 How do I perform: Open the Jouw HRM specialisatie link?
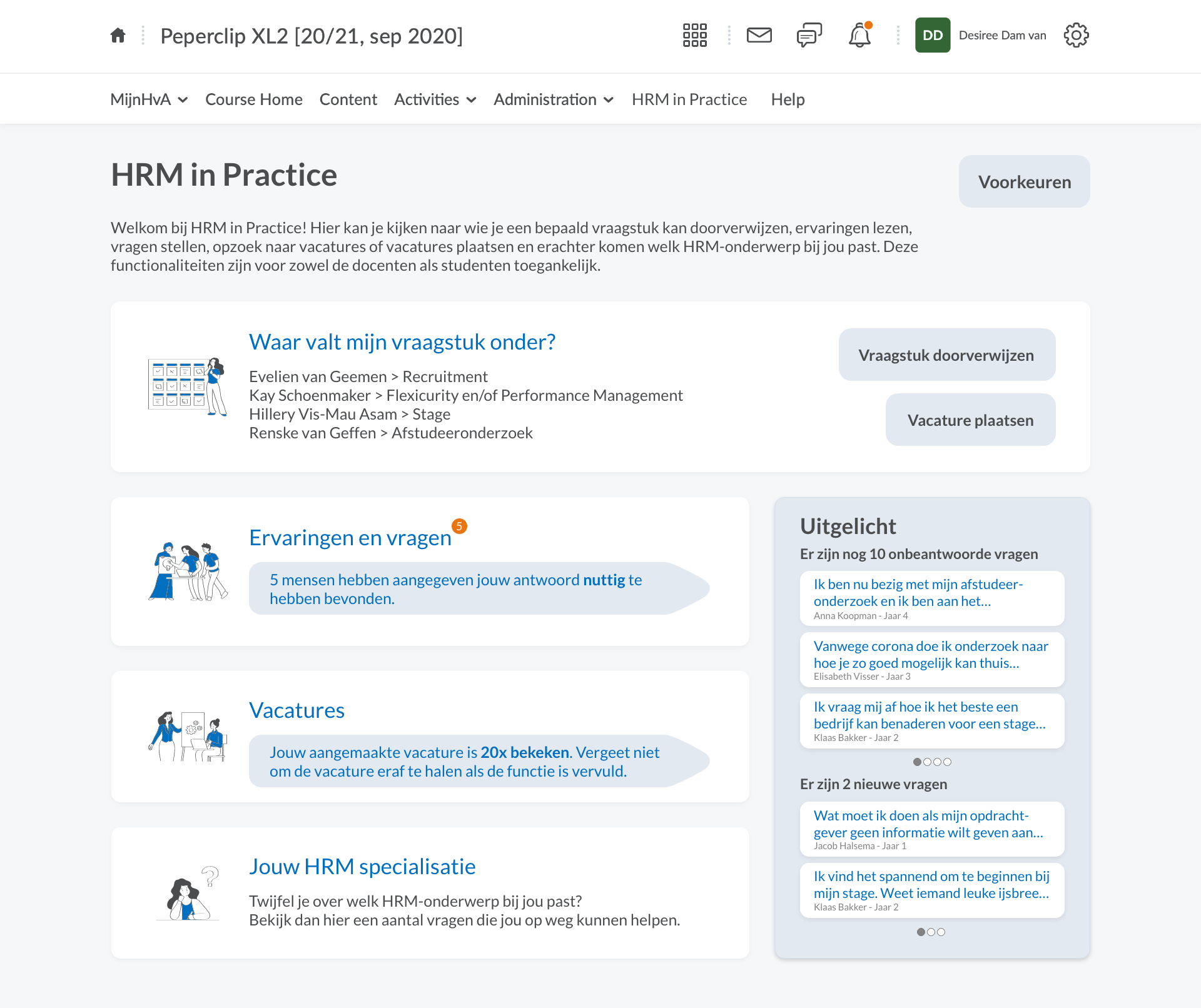tap(362, 867)
